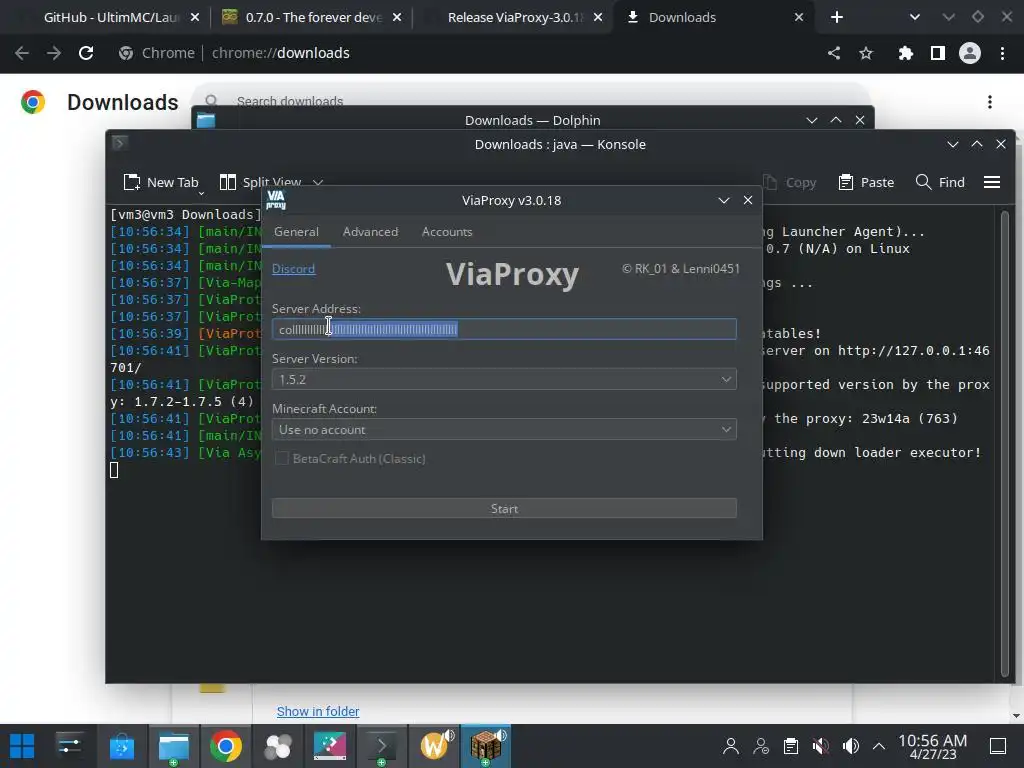Click the Copy button in Konsole toolbar
Screen dimensions: 1024x768
(790, 182)
